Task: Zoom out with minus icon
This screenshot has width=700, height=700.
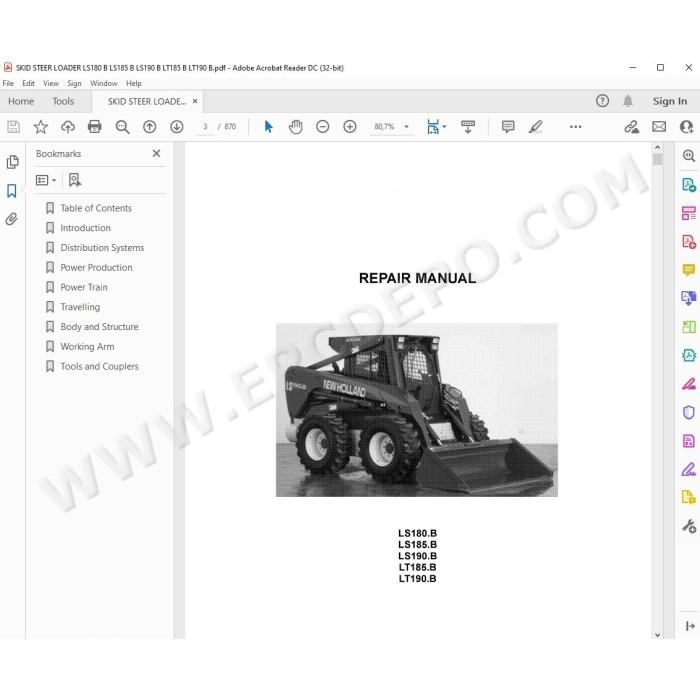Action: pyautogui.click(x=322, y=127)
